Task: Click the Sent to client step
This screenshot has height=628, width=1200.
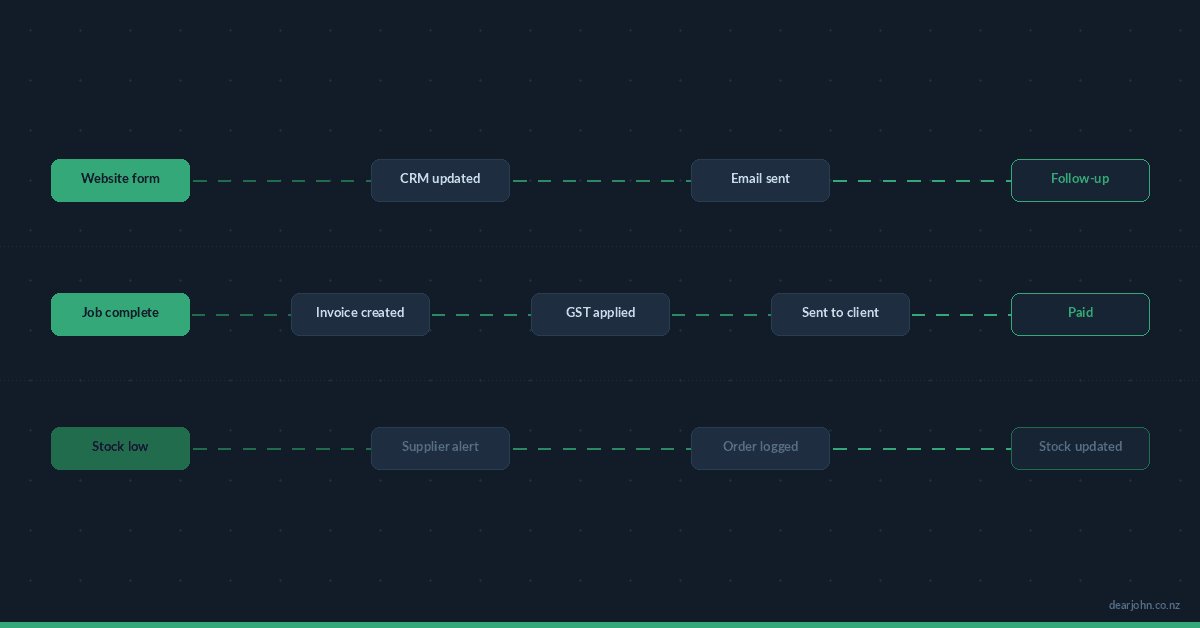Action: coord(840,313)
